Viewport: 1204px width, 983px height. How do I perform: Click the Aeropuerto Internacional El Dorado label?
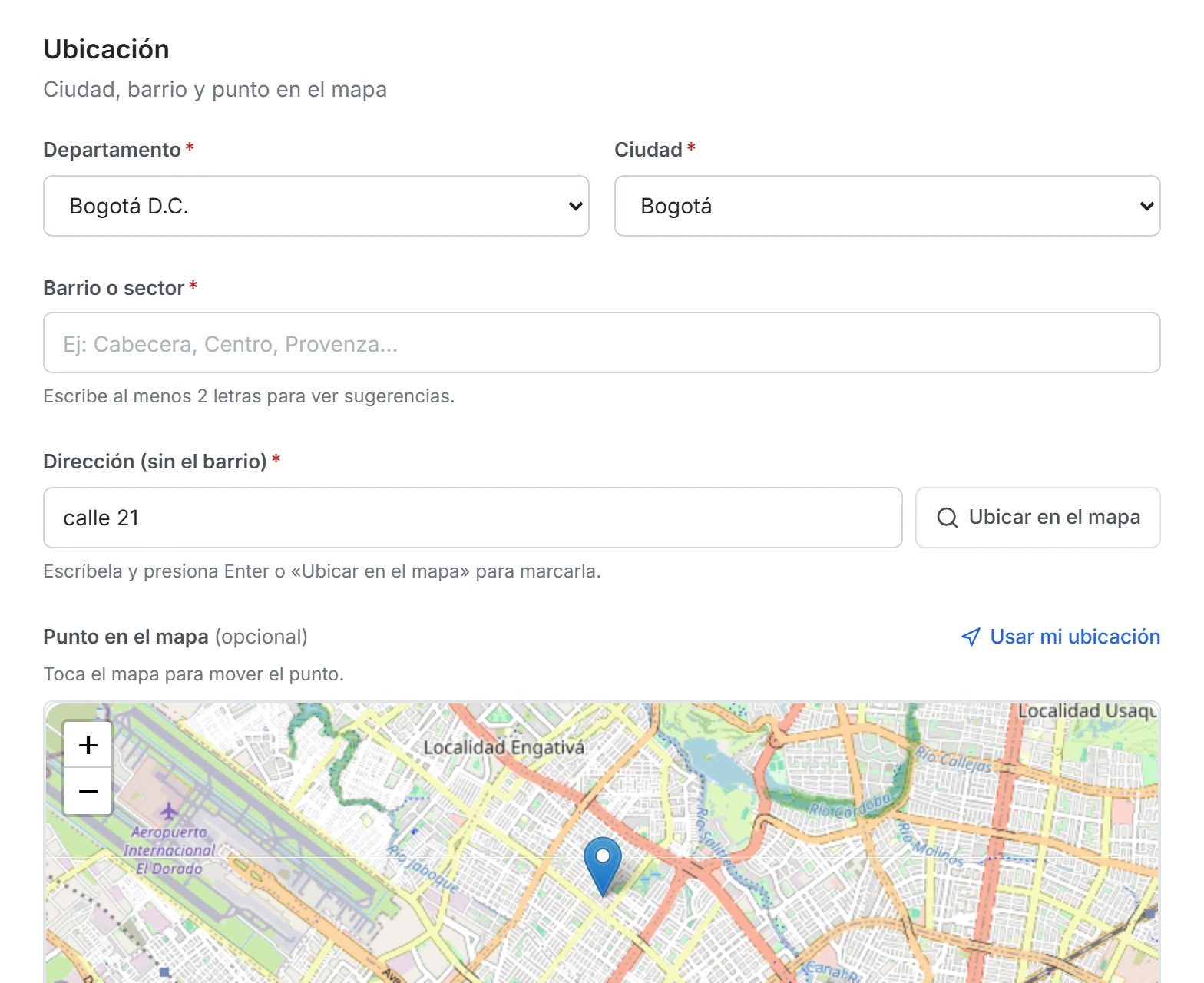pyautogui.click(x=170, y=850)
